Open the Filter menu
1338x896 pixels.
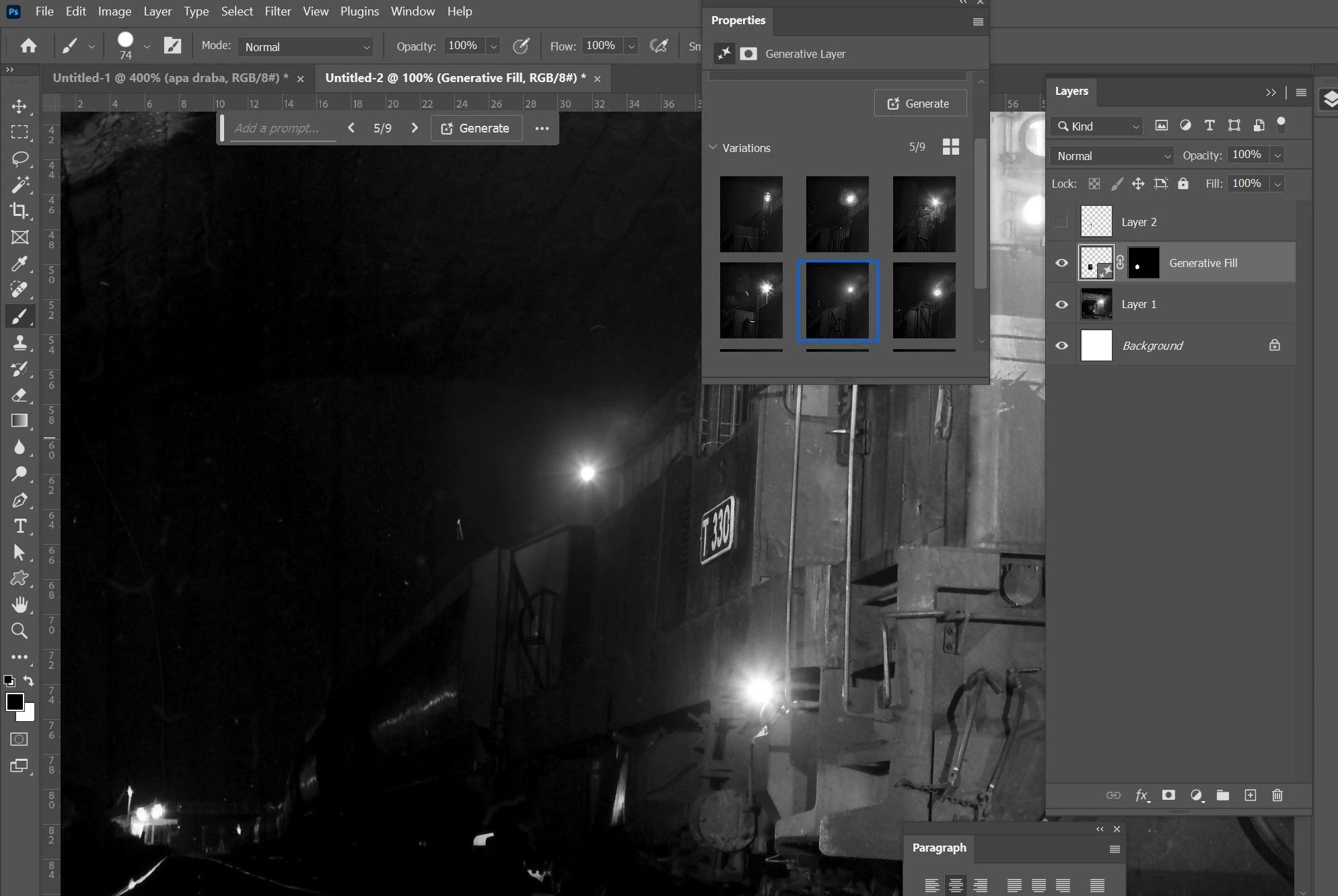(x=277, y=11)
